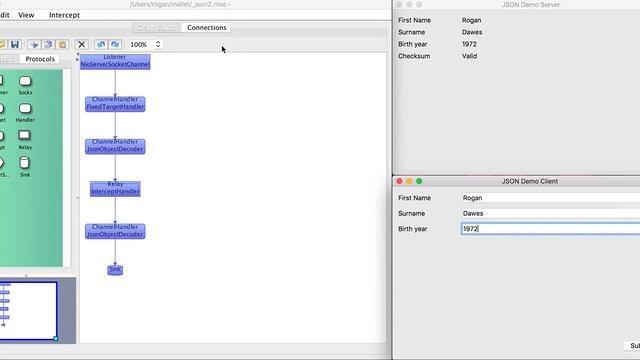Click the Redo arrow icon in the toolbar

click(115, 44)
